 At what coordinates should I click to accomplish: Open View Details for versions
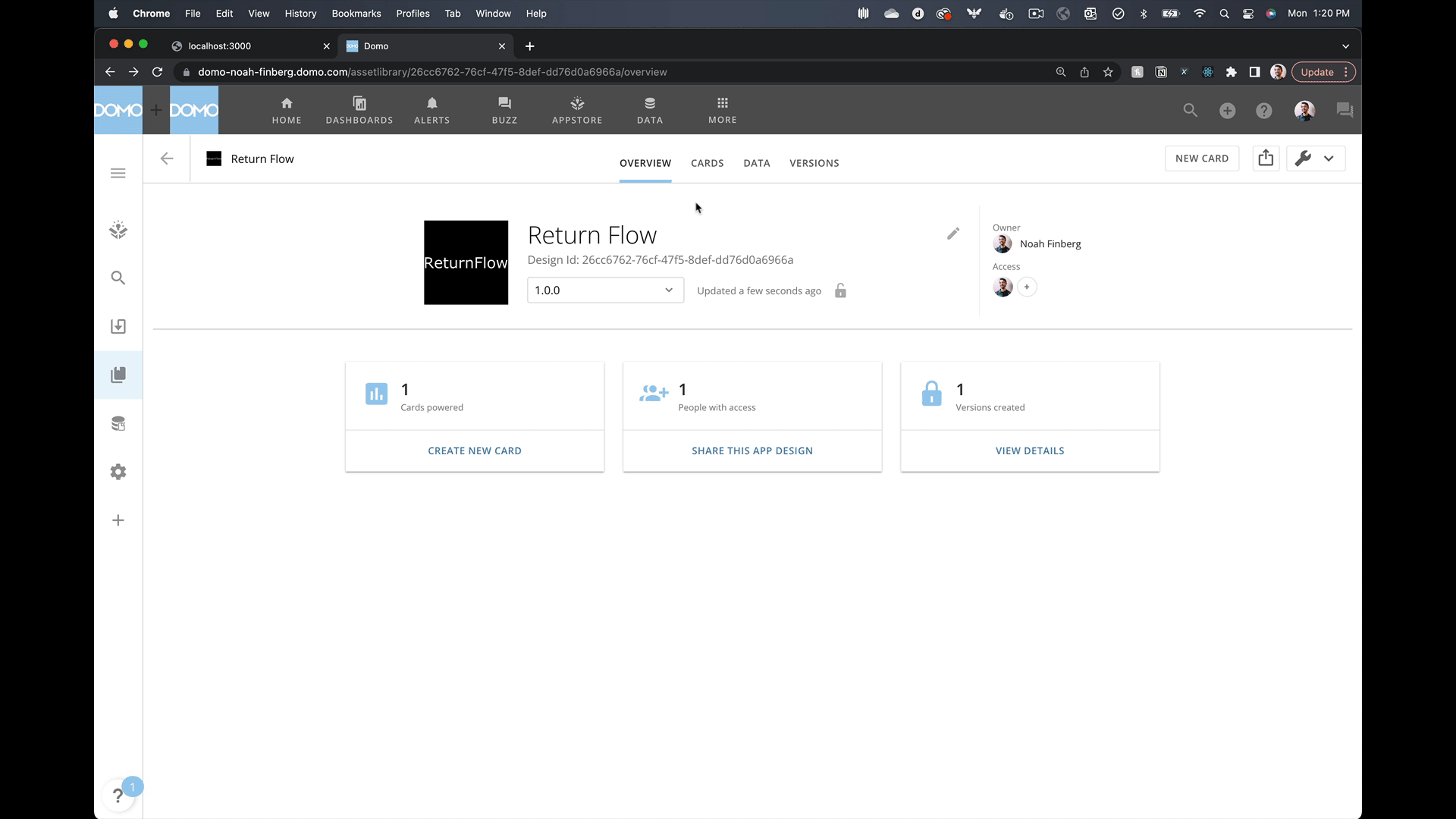[x=1029, y=450]
